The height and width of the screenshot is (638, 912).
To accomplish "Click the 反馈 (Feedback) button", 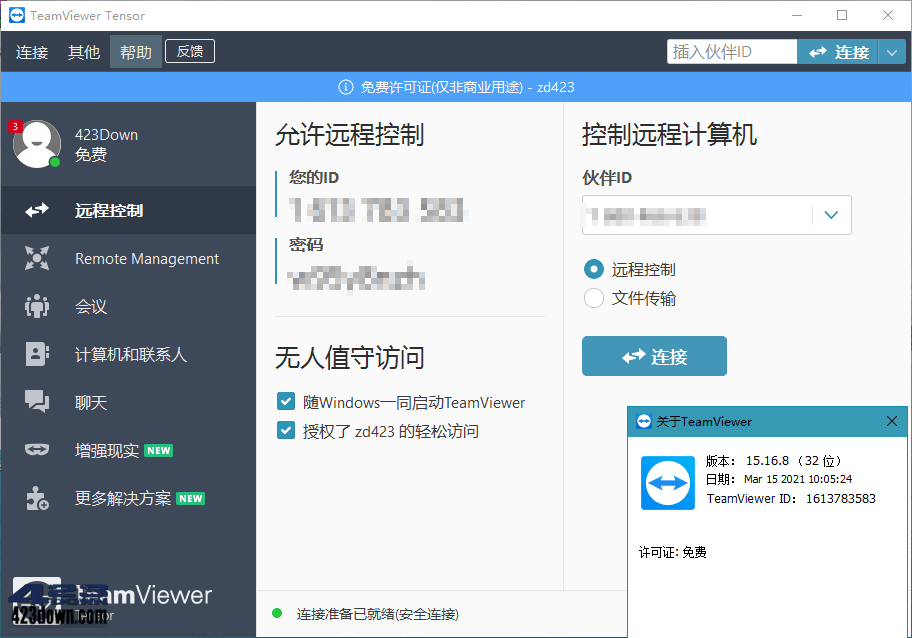I will (x=189, y=51).
